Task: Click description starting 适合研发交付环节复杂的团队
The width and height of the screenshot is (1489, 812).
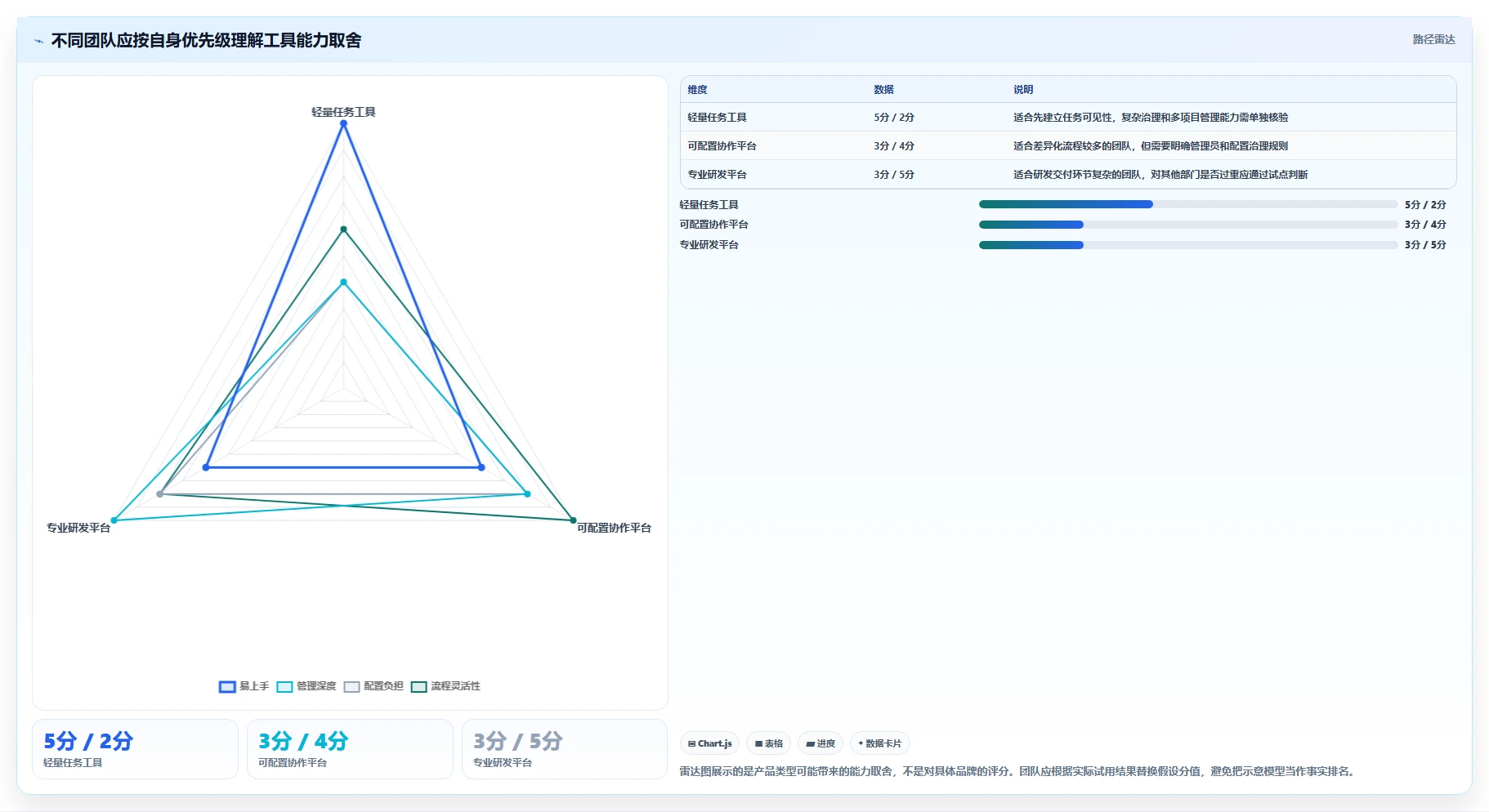Action: pos(1160,175)
